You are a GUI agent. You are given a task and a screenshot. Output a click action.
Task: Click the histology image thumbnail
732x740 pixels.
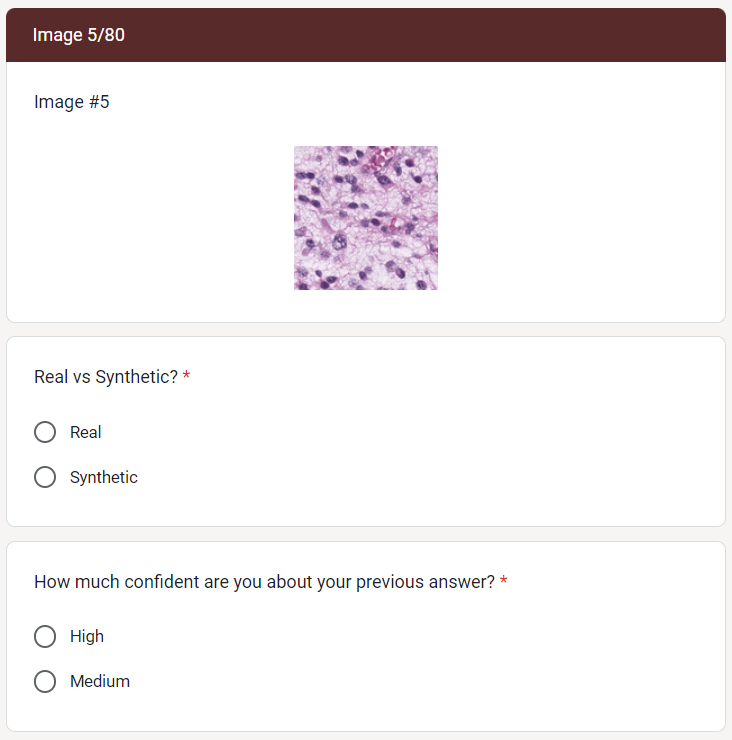[x=366, y=218]
